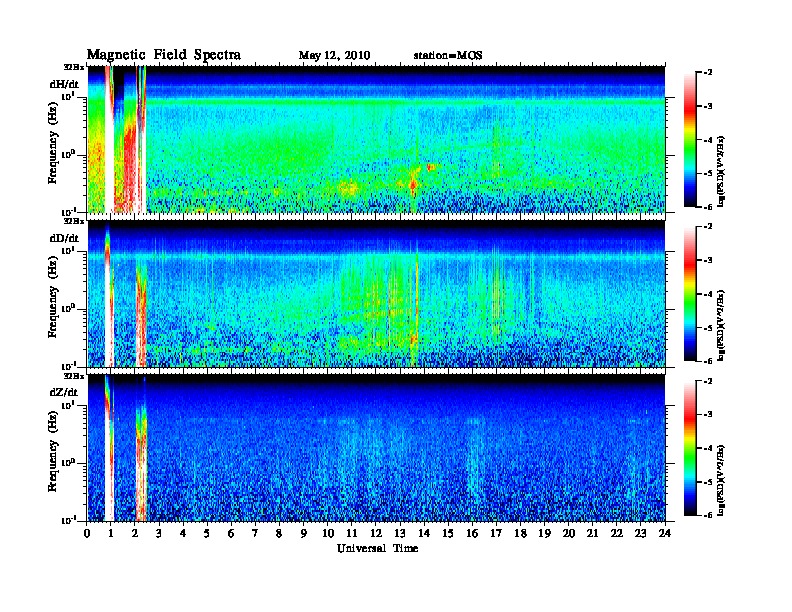The image size is (792, 612).
Task: Click the dD/dt color scale bar
Action: [x=690, y=294]
